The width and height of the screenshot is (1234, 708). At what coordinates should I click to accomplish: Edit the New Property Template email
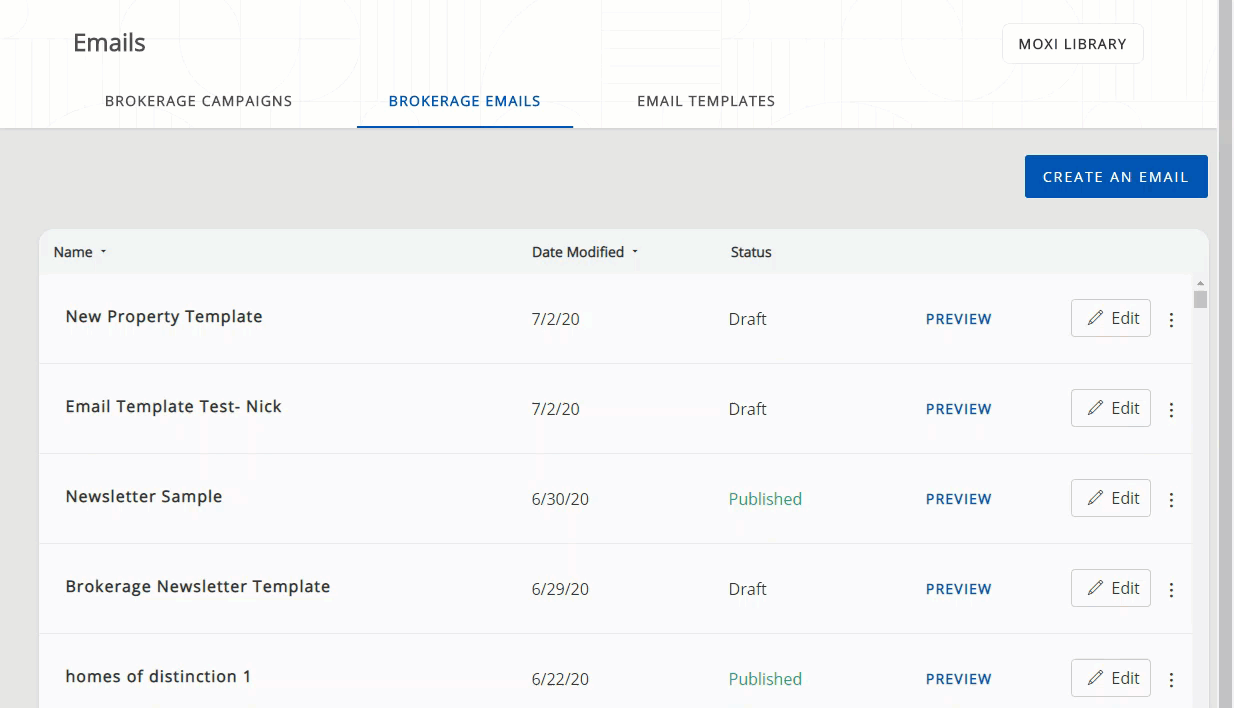(1111, 318)
